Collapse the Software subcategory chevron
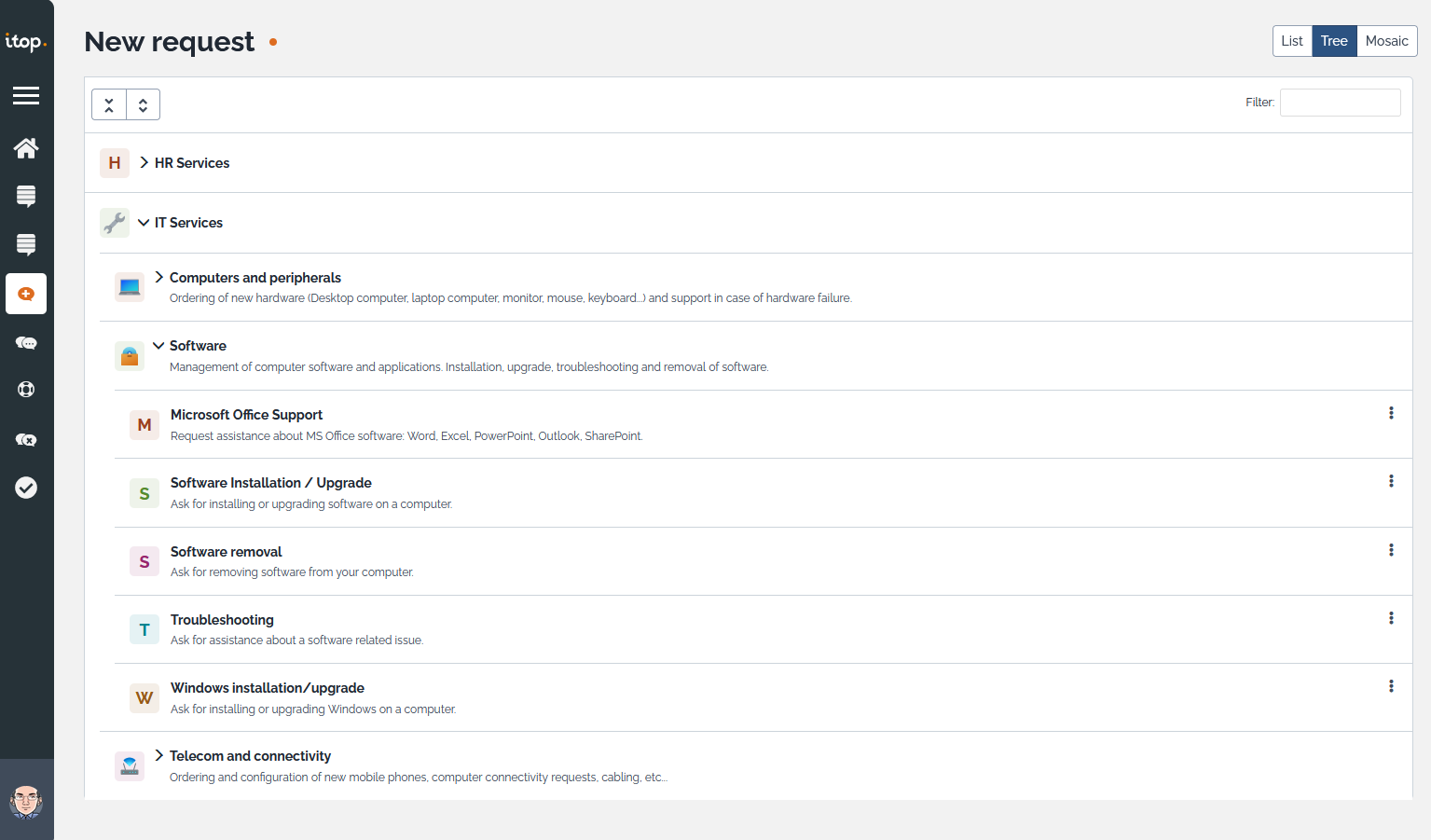 158,346
